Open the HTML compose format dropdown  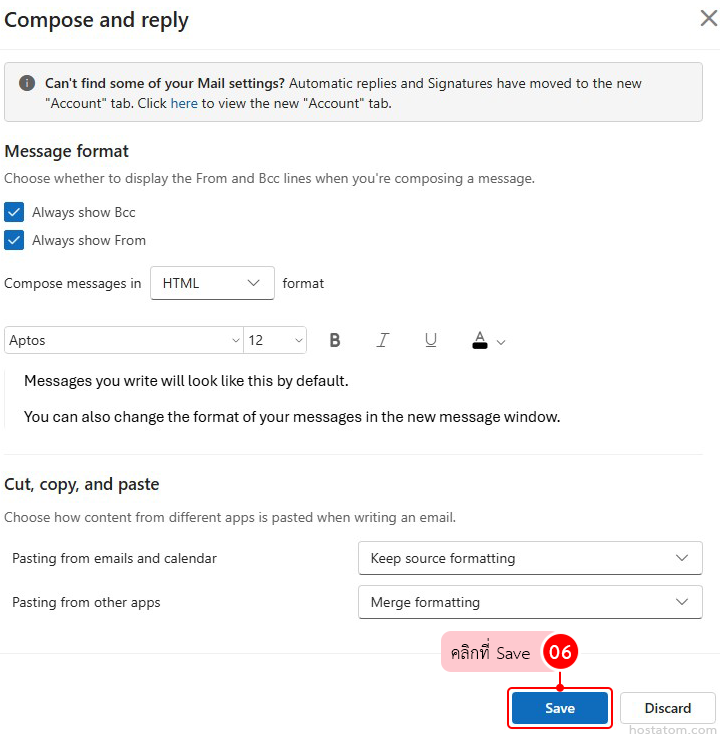(212, 283)
